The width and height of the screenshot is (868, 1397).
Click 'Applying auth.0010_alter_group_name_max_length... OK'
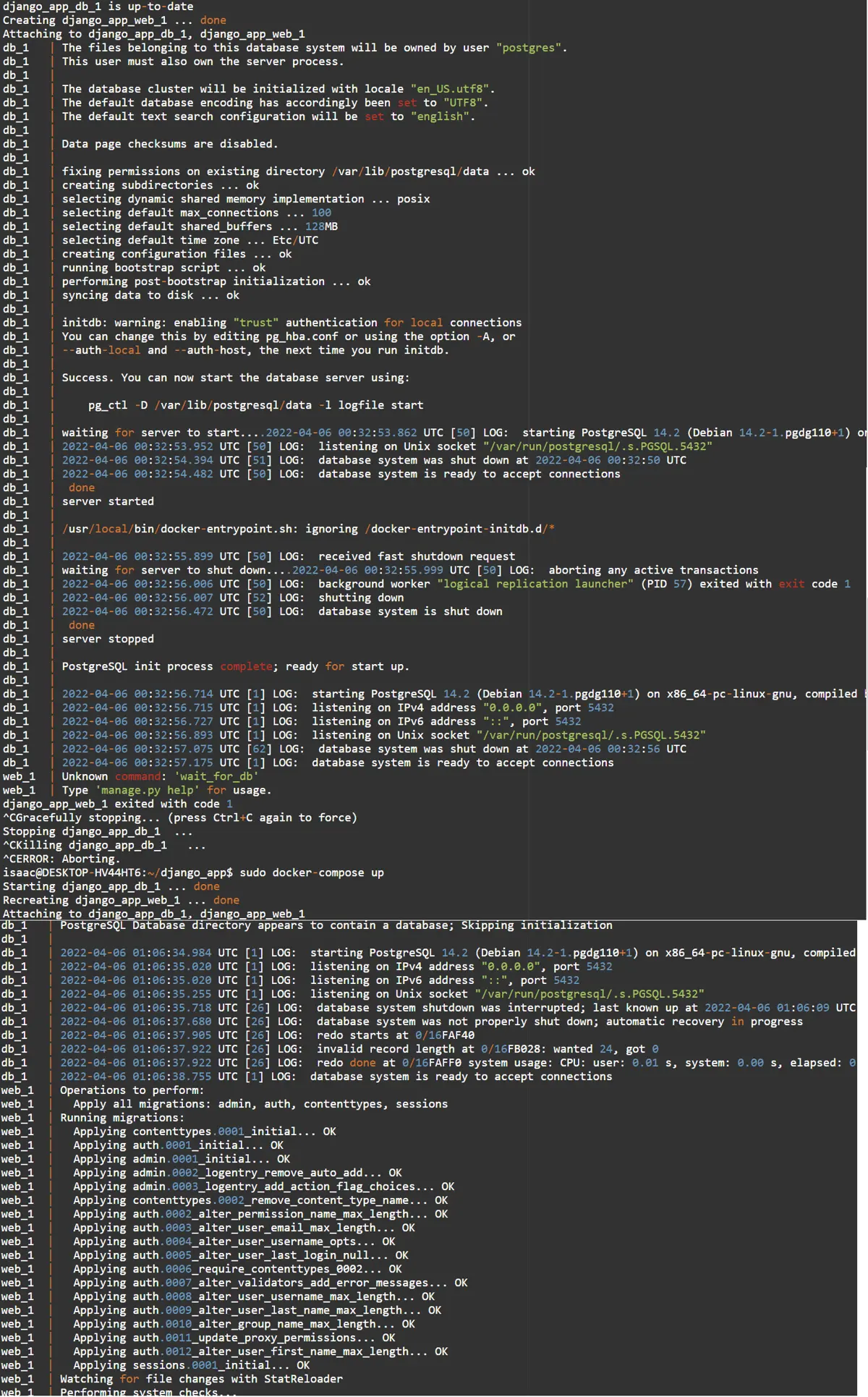pos(244,1324)
